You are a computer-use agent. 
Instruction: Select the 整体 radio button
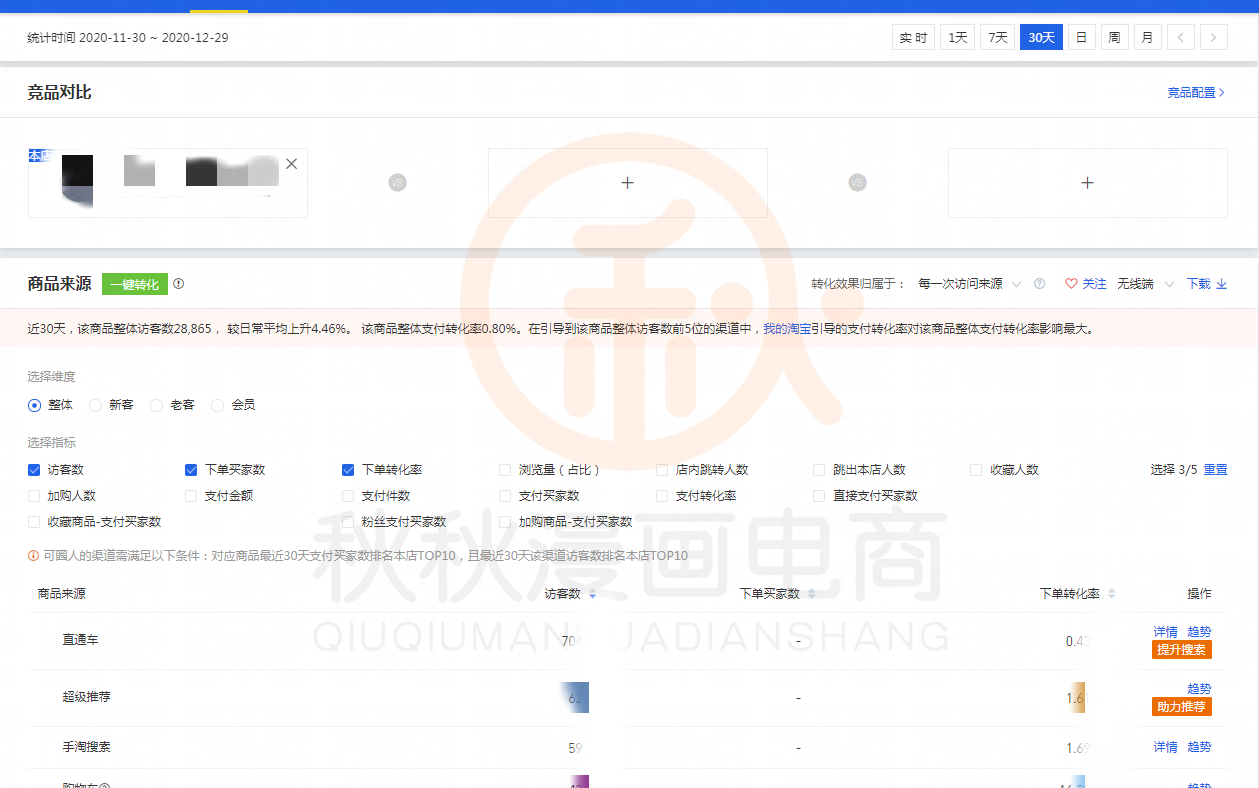[x=35, y=405]
